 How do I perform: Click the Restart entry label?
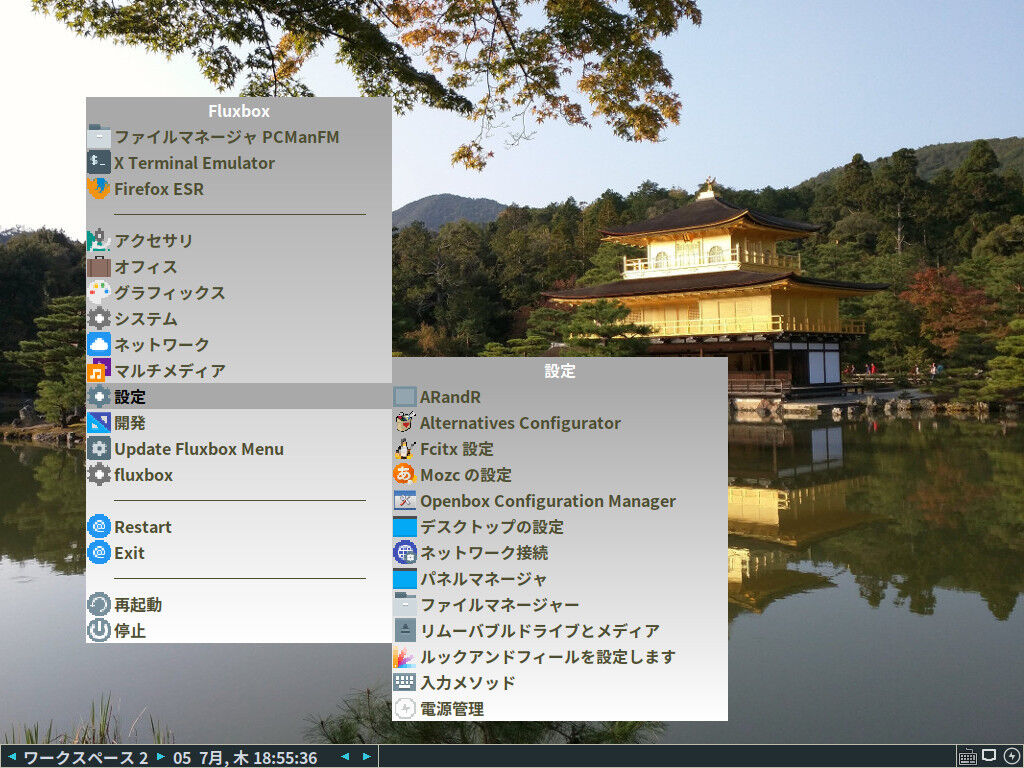click(143, 527)
